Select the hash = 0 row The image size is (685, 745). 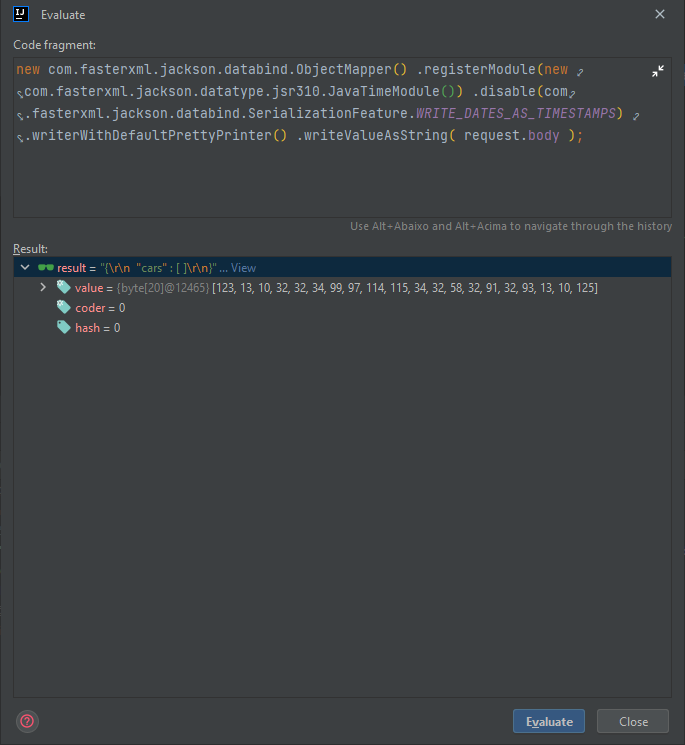tap(97, 328)
